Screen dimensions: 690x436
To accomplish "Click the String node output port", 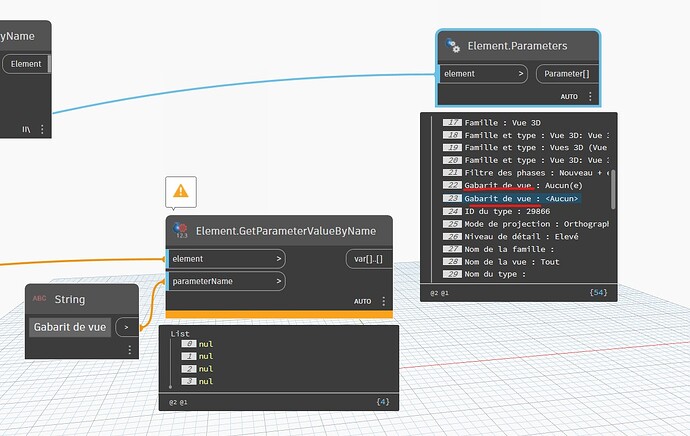I will 127,327.
